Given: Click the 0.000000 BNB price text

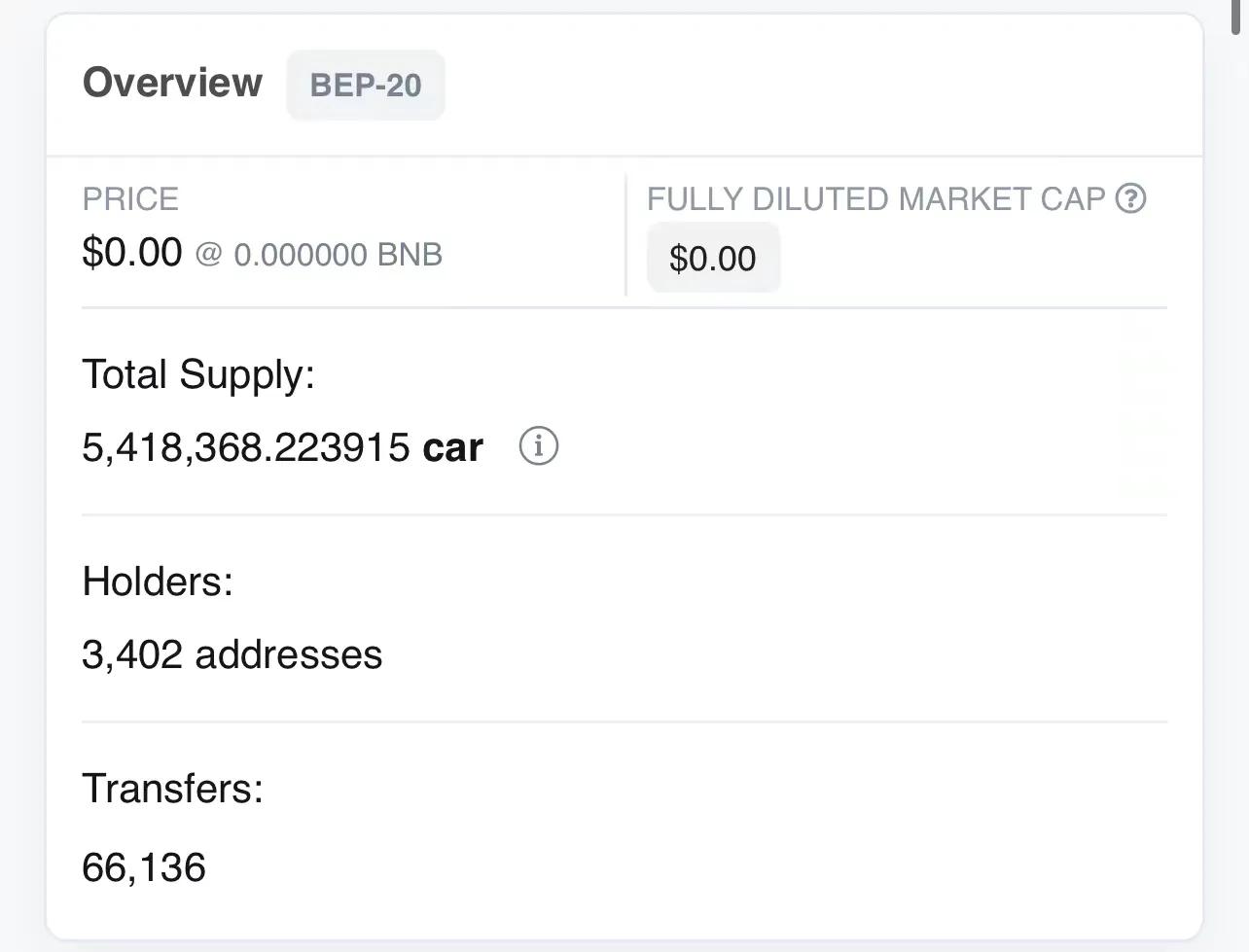Looking at the screenshot, I should coord(339,255).
